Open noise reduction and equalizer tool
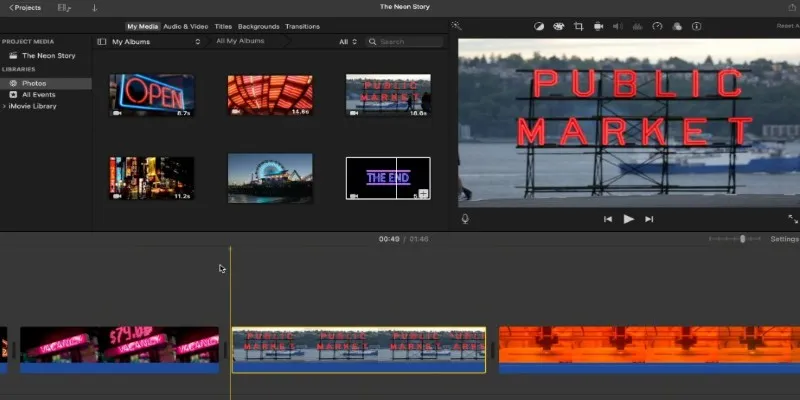The image size is (800, 400). click(x=637, y=27)
